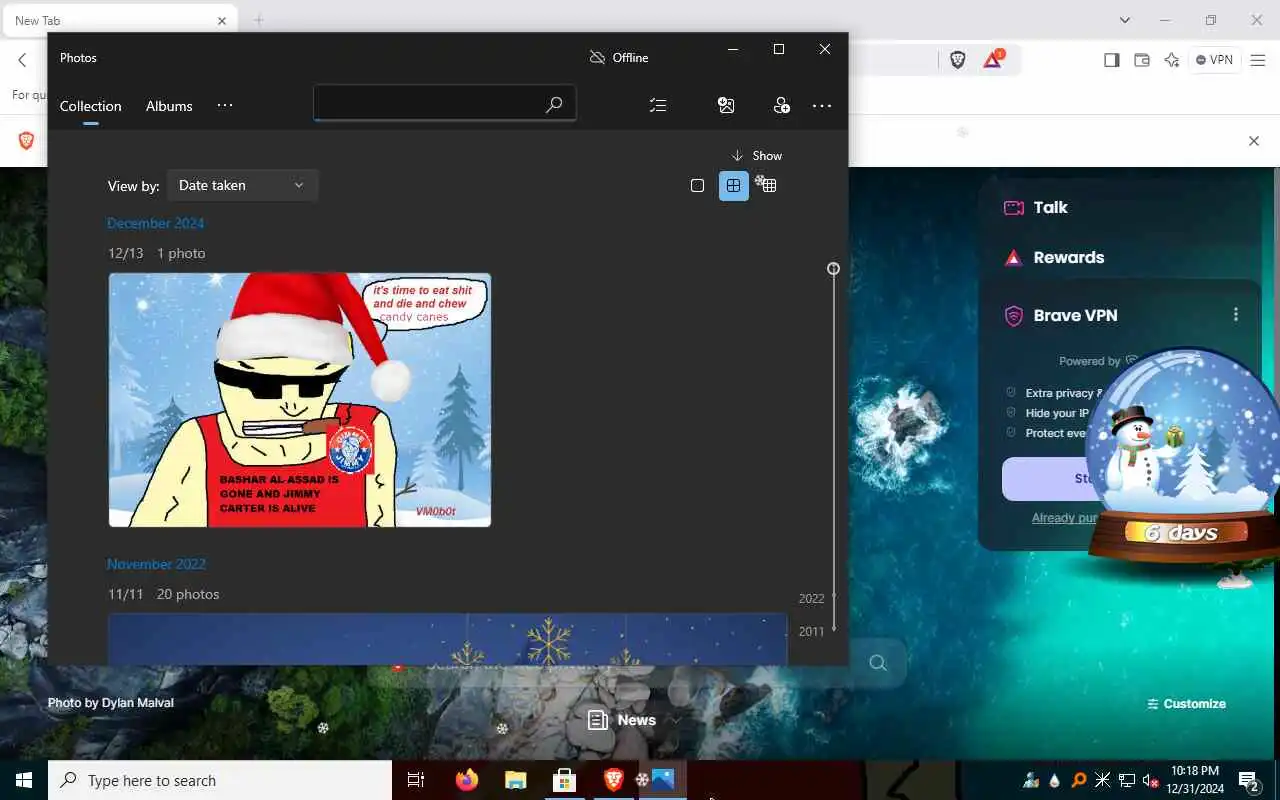Image resolution: width=1280 pixels, height=800 pixels.
Task: Switch to the Albums tab
Action: click(169, 106)
